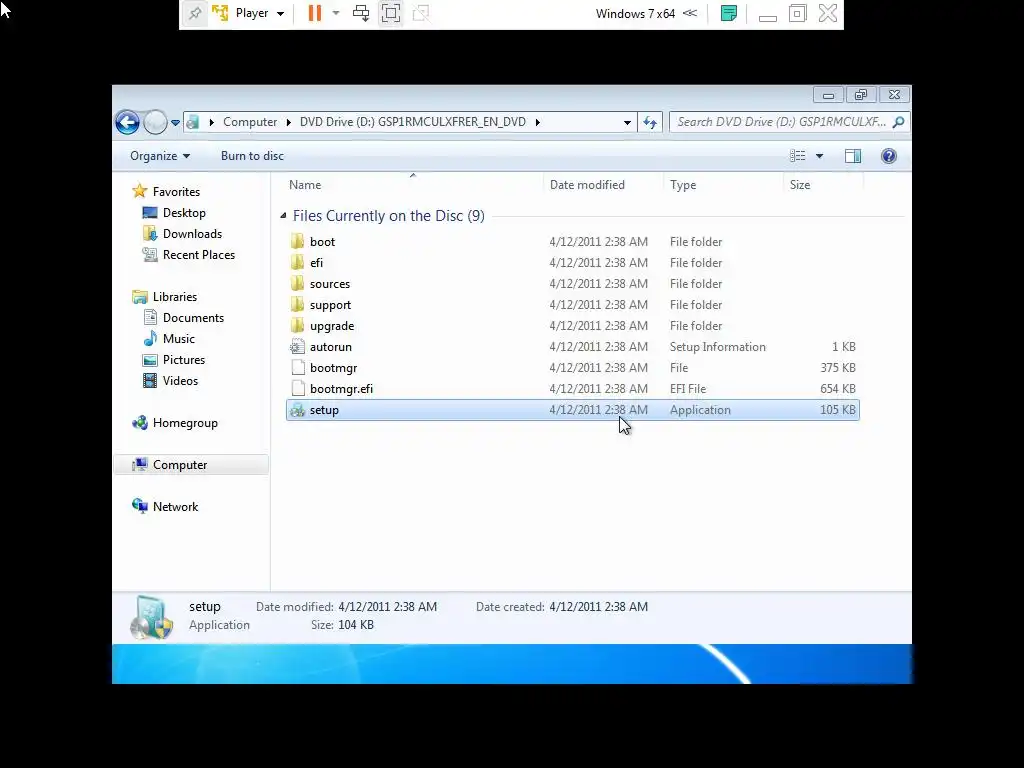The height and width of the screenshot is (768, 1024).
Task: Click Setup Information type text
Action: (x=717, y=347)
